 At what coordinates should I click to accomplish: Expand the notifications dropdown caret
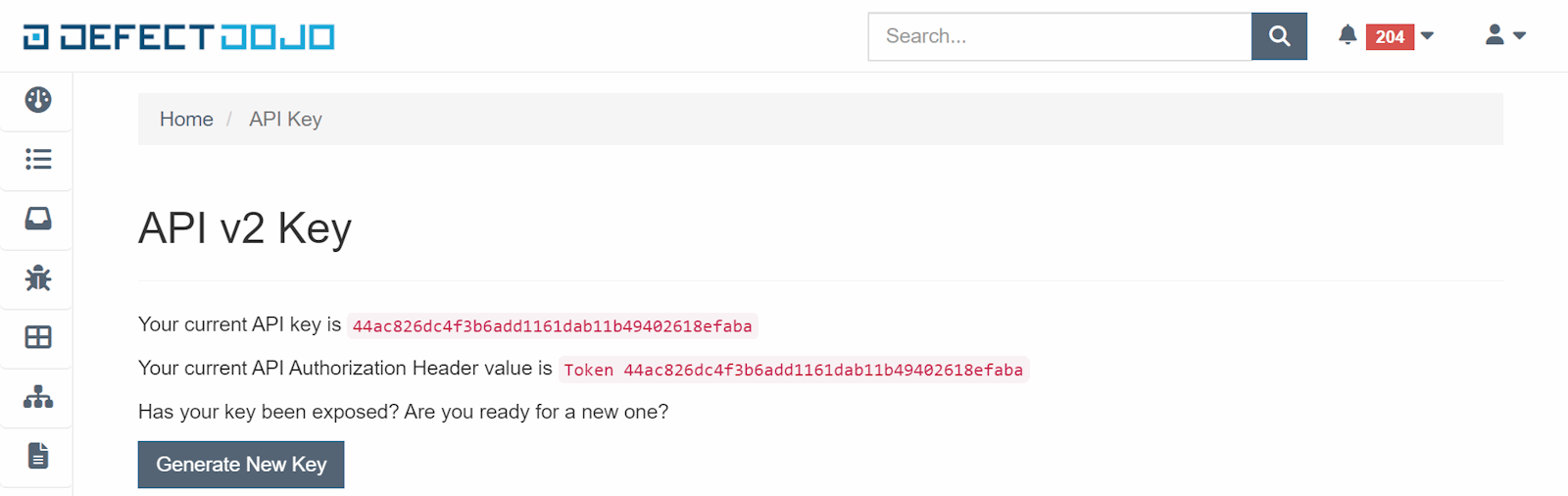point(1427,36)
